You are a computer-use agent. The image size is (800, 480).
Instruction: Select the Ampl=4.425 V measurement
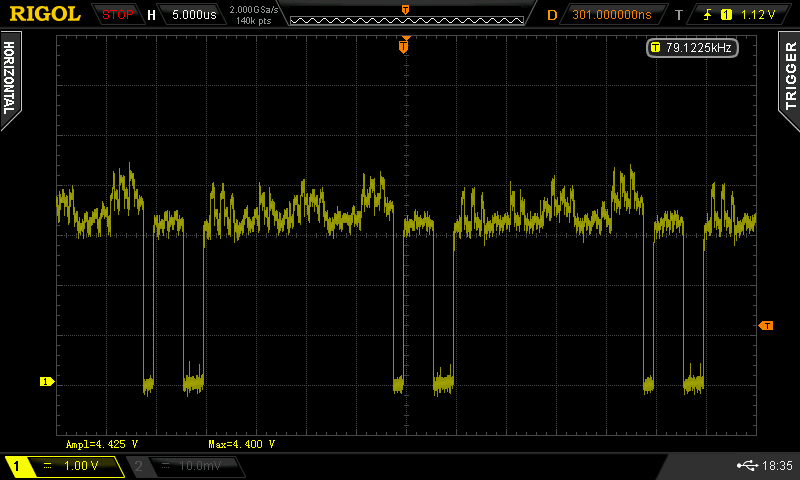[102, 443]
